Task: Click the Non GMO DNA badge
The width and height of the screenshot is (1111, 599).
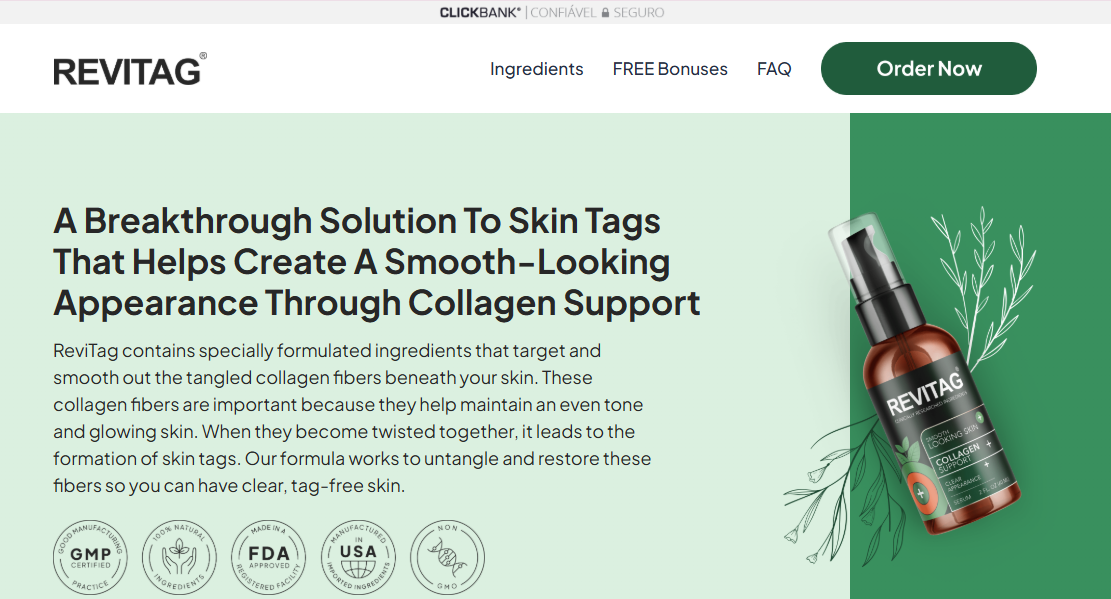Action: [447, 557]
